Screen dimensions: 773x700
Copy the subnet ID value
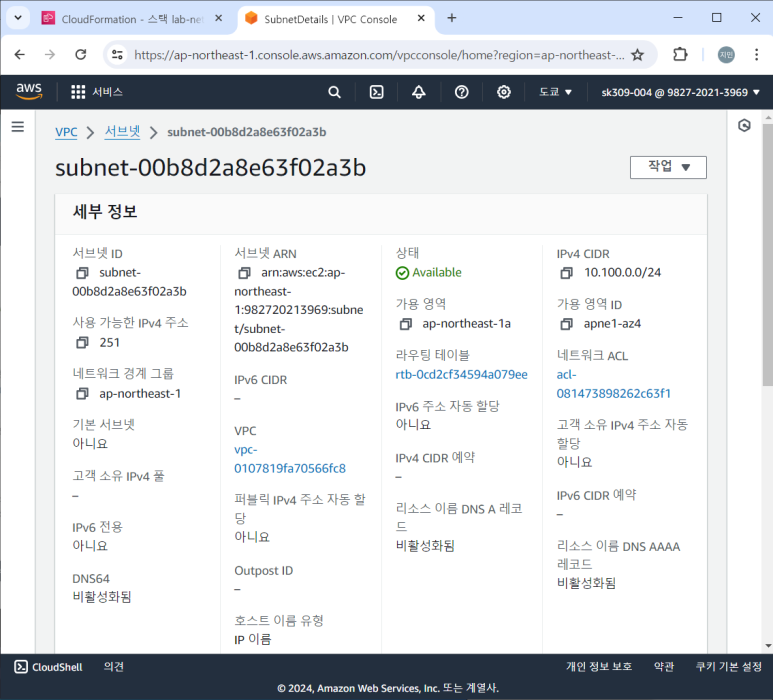[x=82, y=273]
